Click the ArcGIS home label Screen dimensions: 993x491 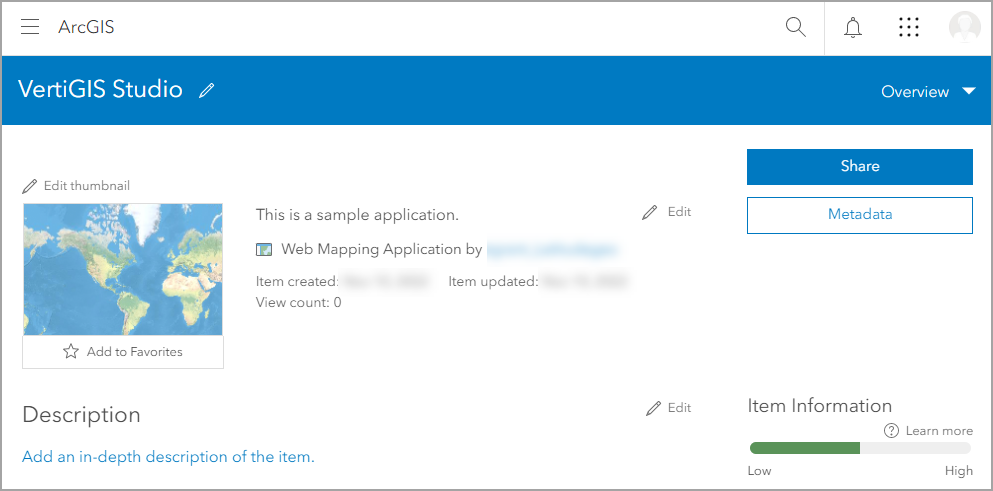click(86, 27)
